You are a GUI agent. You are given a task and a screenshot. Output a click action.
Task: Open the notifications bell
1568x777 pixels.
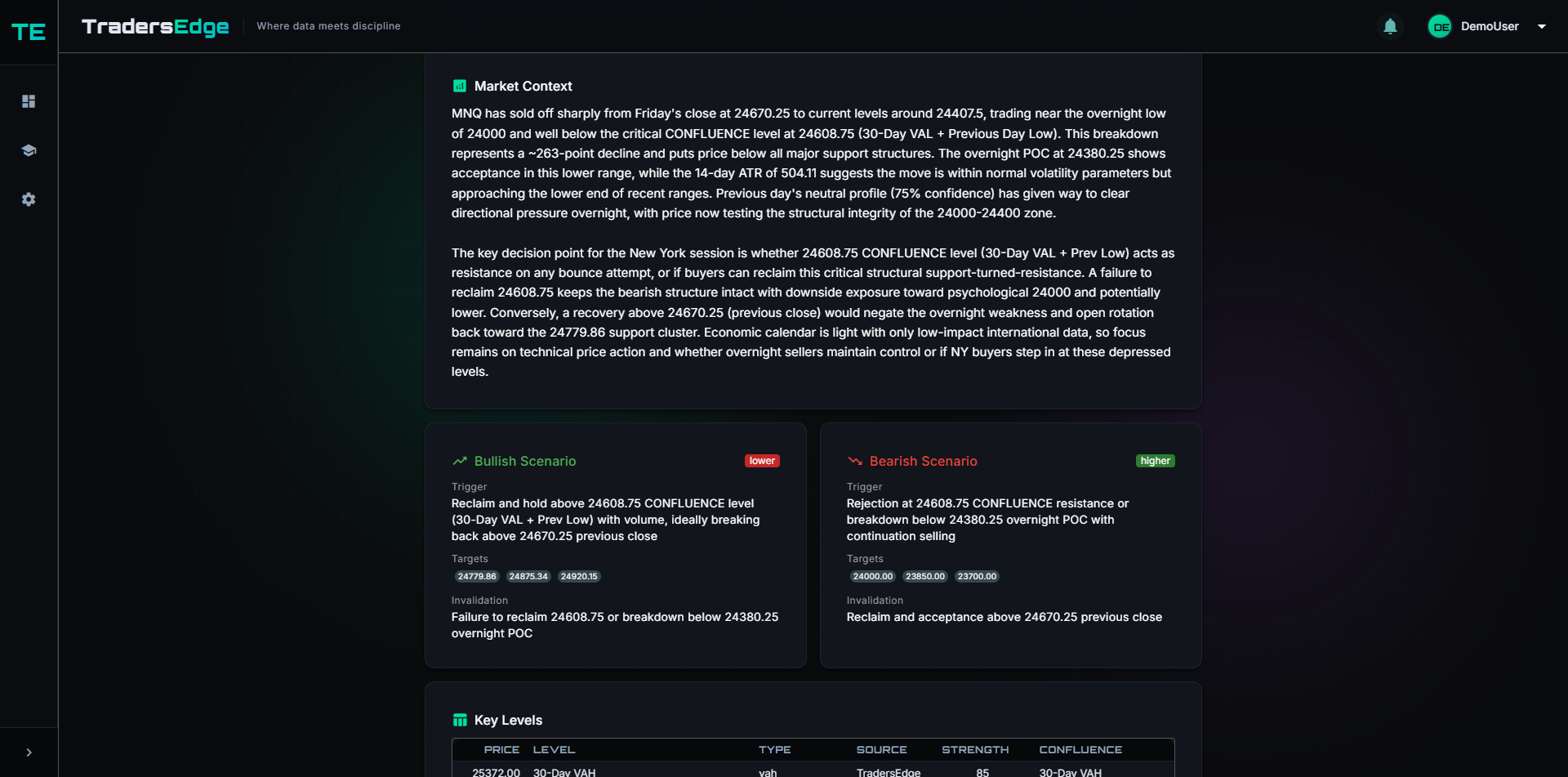1390,26
